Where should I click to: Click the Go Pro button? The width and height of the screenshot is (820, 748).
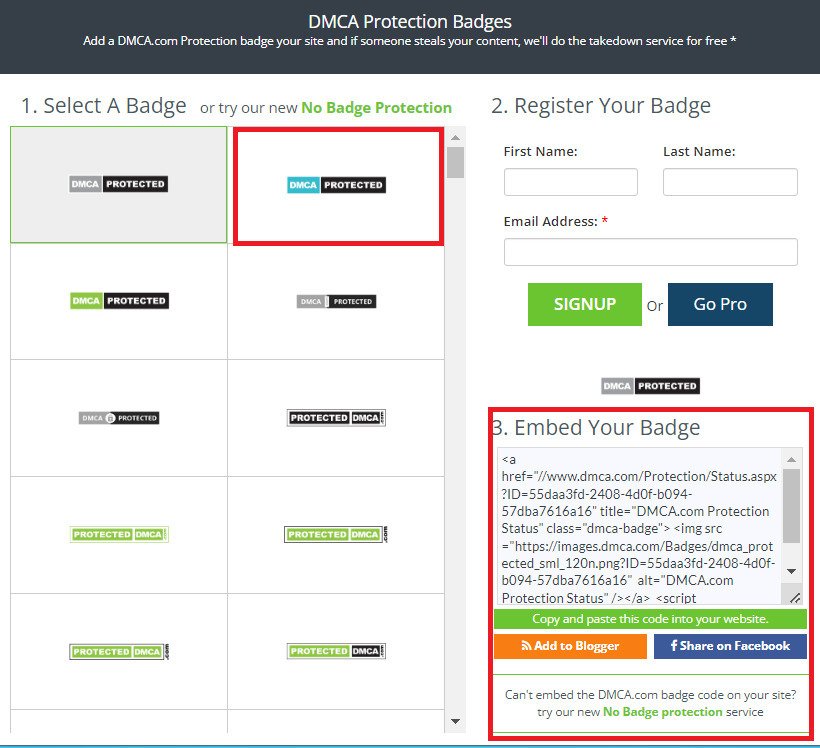720,304
